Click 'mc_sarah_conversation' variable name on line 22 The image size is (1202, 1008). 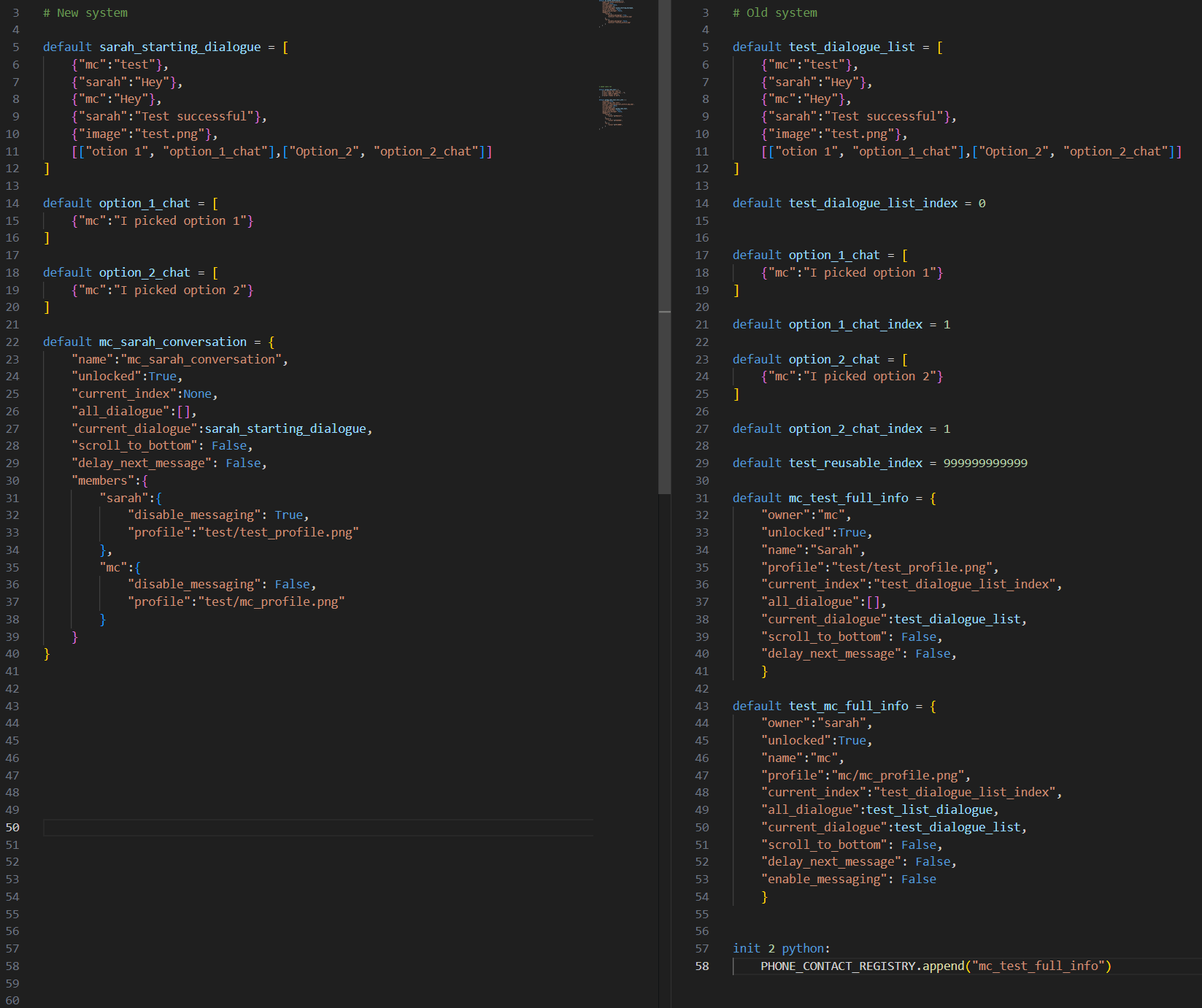point(173,342)
